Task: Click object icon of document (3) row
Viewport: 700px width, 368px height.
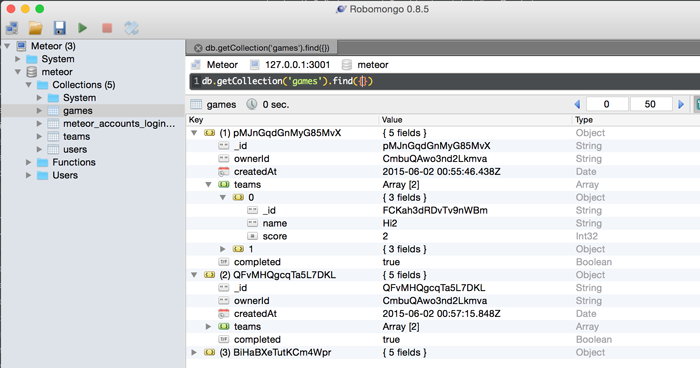Action: tap(209, 352)
